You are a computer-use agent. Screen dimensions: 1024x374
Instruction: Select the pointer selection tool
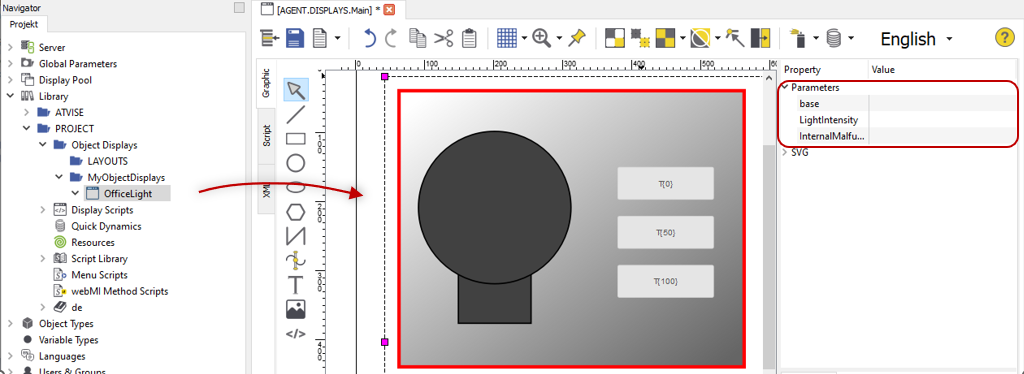pyautogui.click(x=296, y=89)
